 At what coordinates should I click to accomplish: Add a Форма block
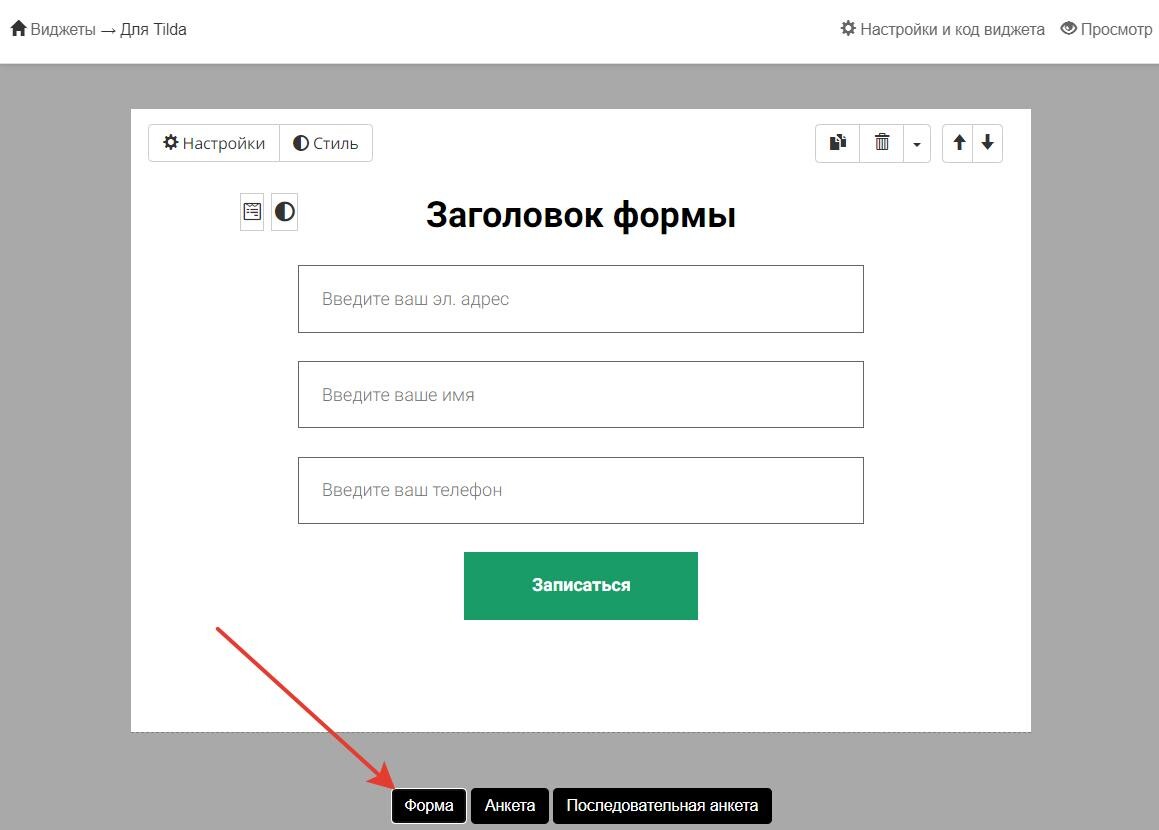click(x=429, y=805)
